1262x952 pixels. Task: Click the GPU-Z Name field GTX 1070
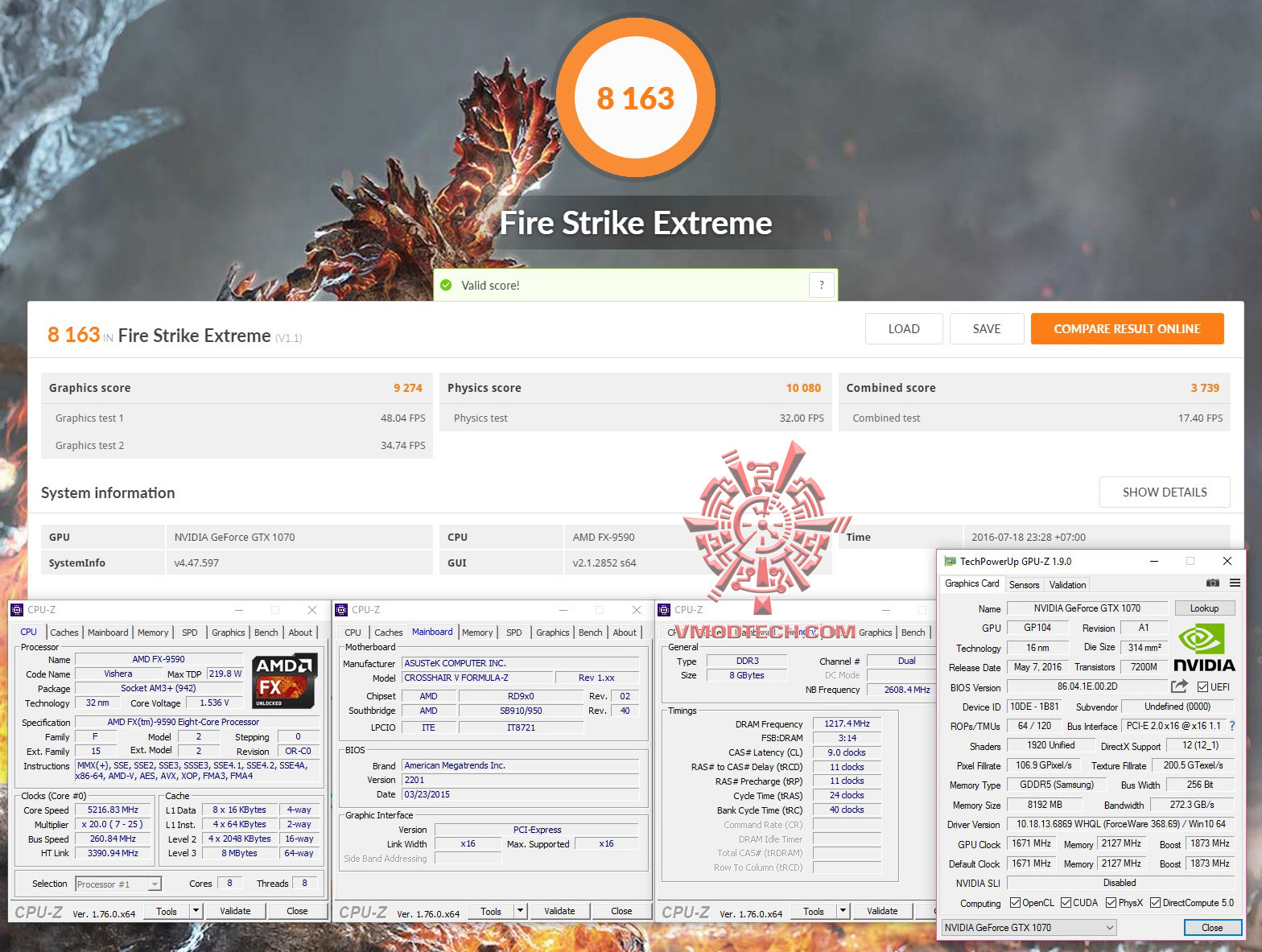point(1087,608)
